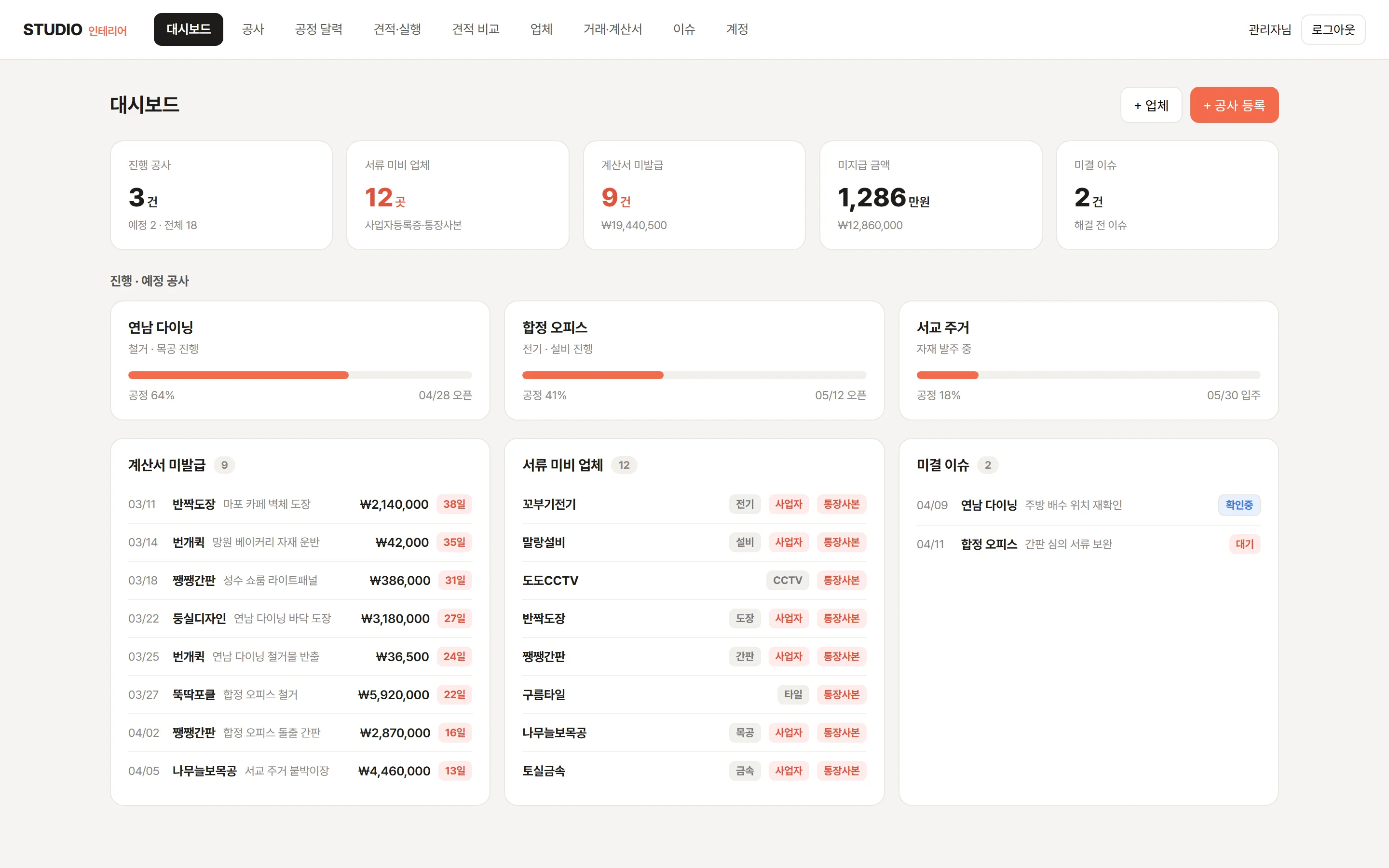Screen dimensions: 1389x868
Task: Click the 목공 tag on 나무늘보목공 row
Action: coord(745,732)
